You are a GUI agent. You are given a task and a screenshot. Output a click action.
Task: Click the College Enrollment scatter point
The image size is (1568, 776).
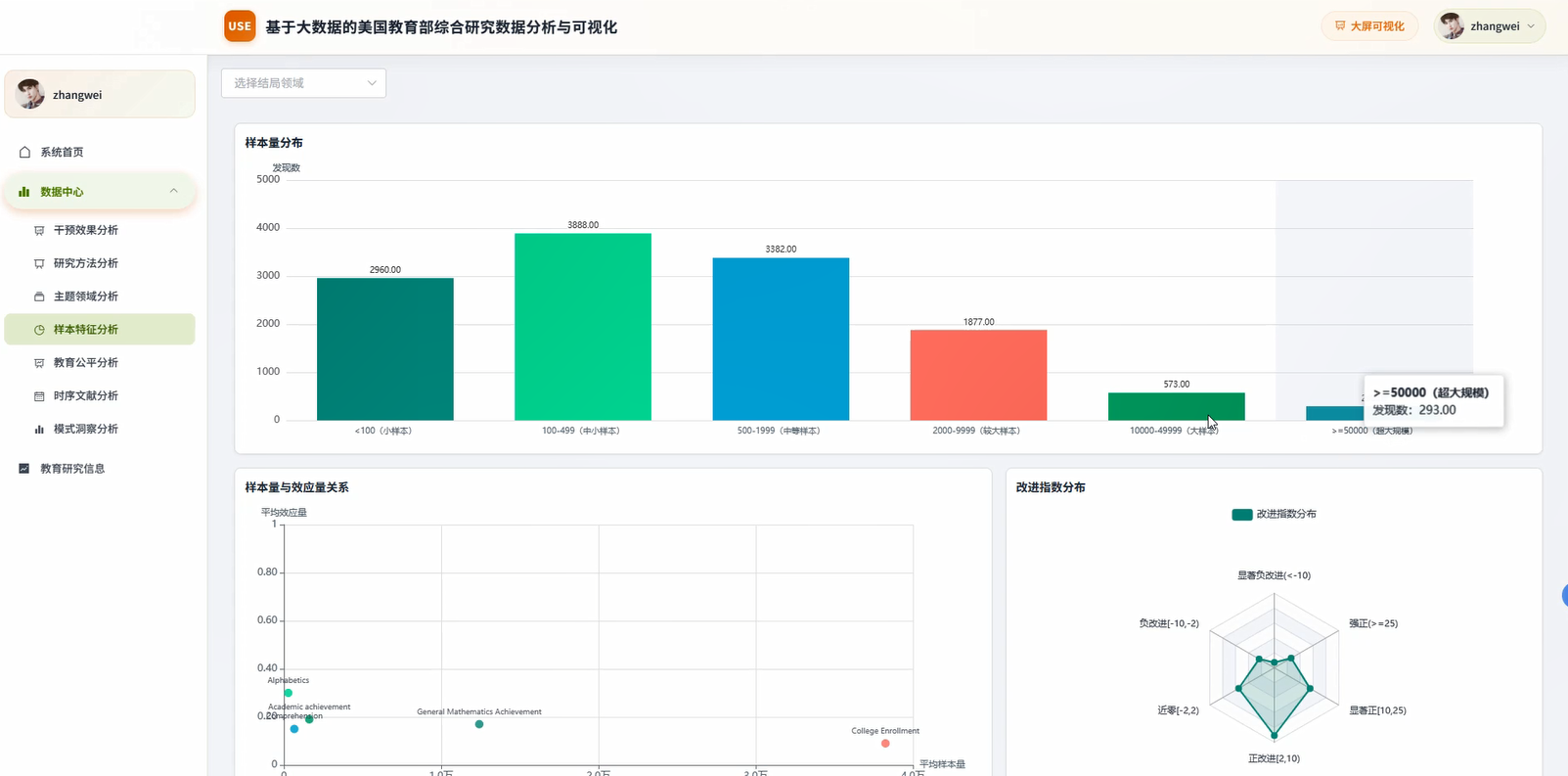(x=885, y=744)
